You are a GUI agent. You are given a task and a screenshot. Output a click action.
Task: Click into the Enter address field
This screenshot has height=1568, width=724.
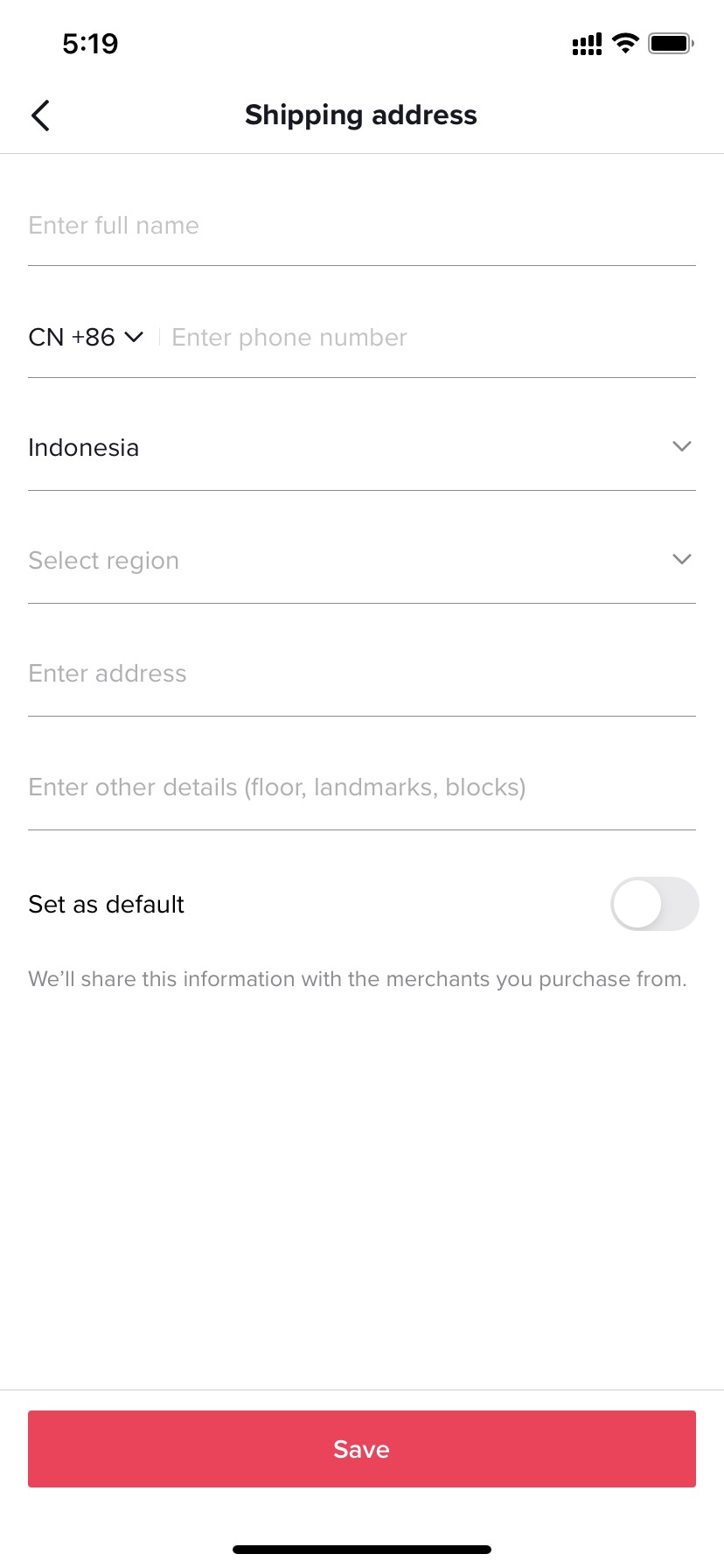362,674
